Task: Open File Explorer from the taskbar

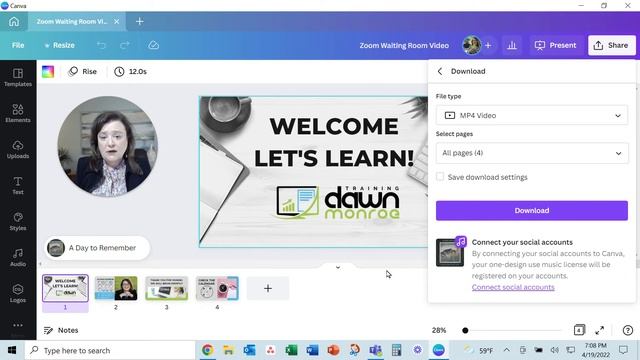Action: pos(229,350)
